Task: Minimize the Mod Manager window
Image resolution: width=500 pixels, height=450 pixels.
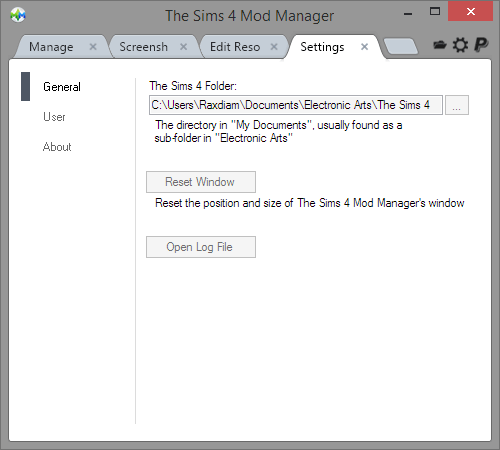Action: click(408, 13)
